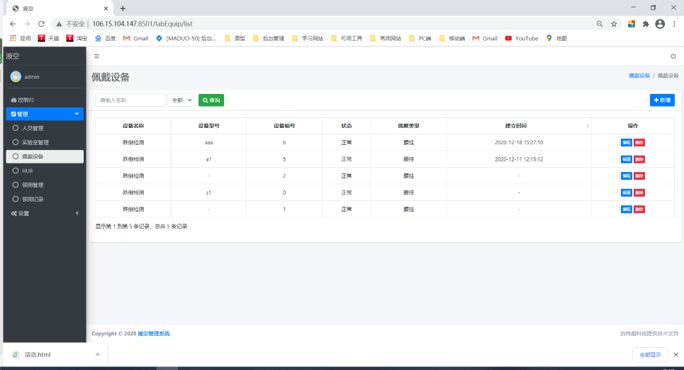The width and height of the screenshot is (684, 370).
Task: Open 领用记录 in the sidebar
Action: pyautogui.click(x=45, y=199)
